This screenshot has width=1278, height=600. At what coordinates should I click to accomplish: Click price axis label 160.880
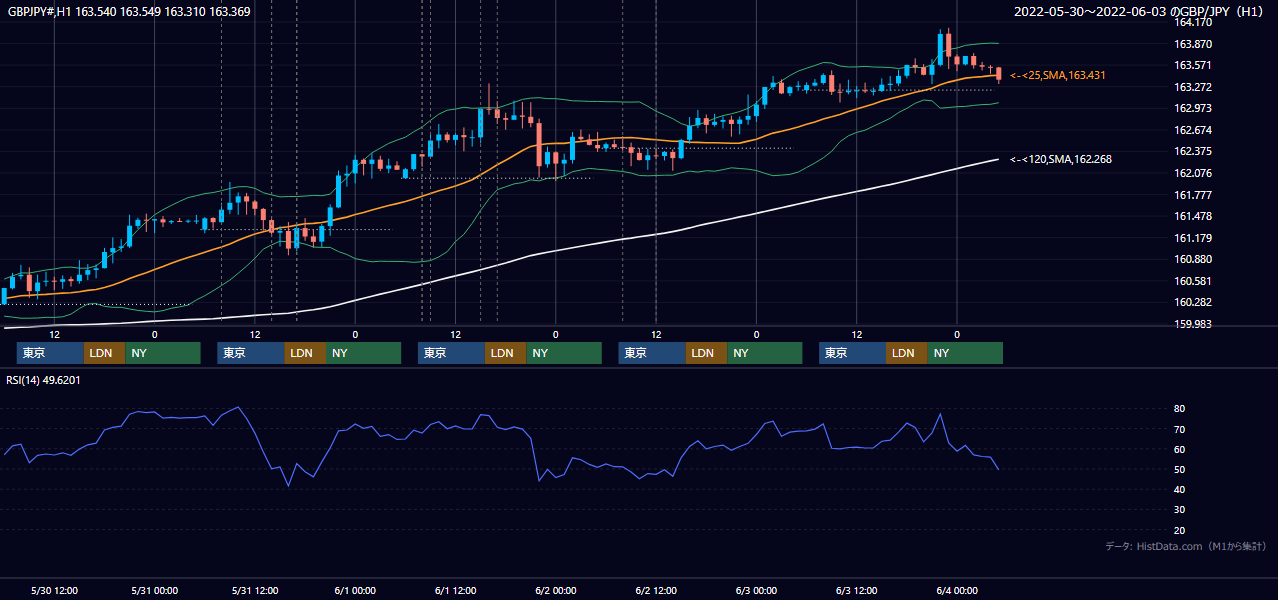click(1194, 259)
